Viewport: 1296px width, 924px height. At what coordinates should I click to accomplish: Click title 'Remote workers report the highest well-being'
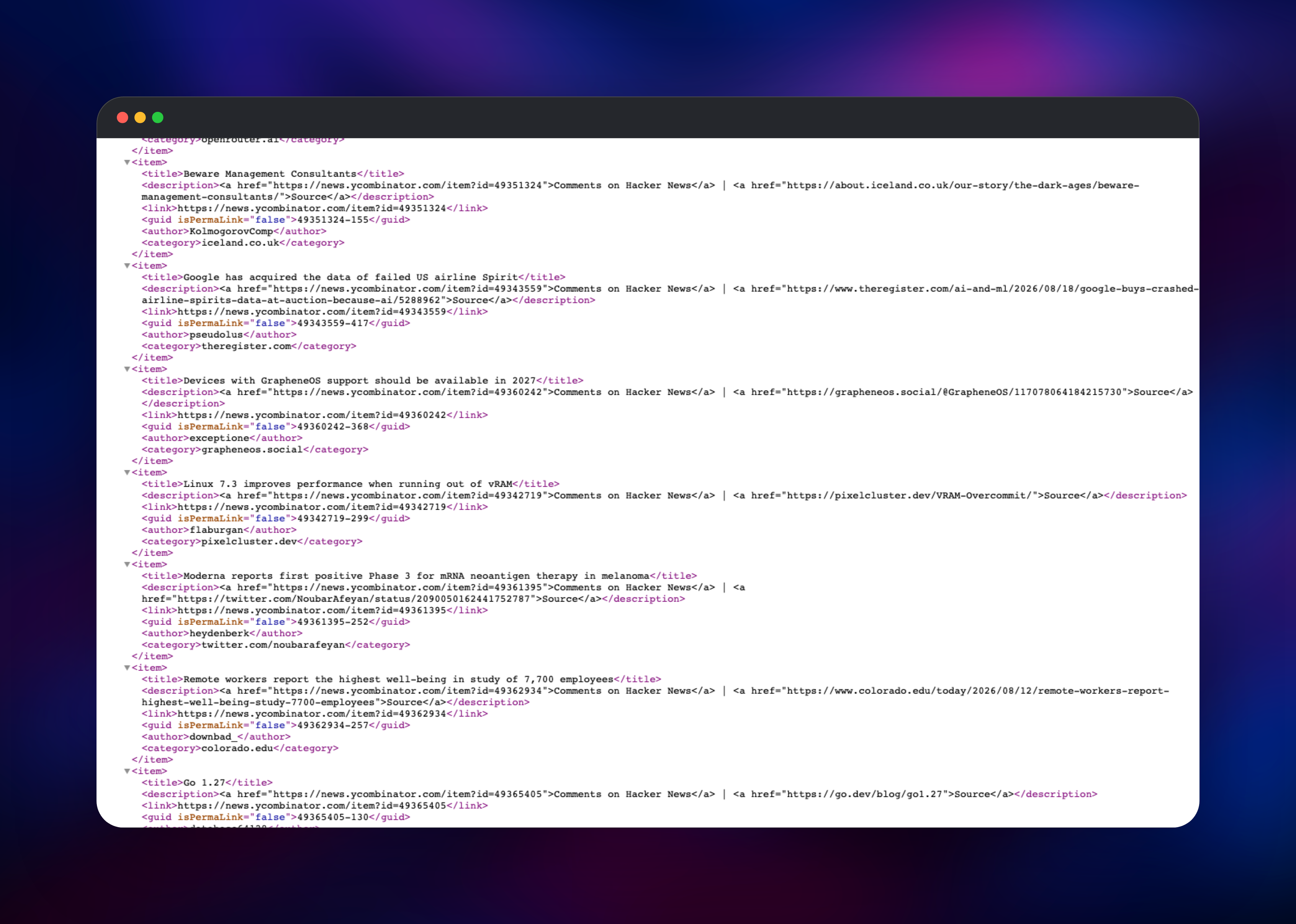coord(314,679)
